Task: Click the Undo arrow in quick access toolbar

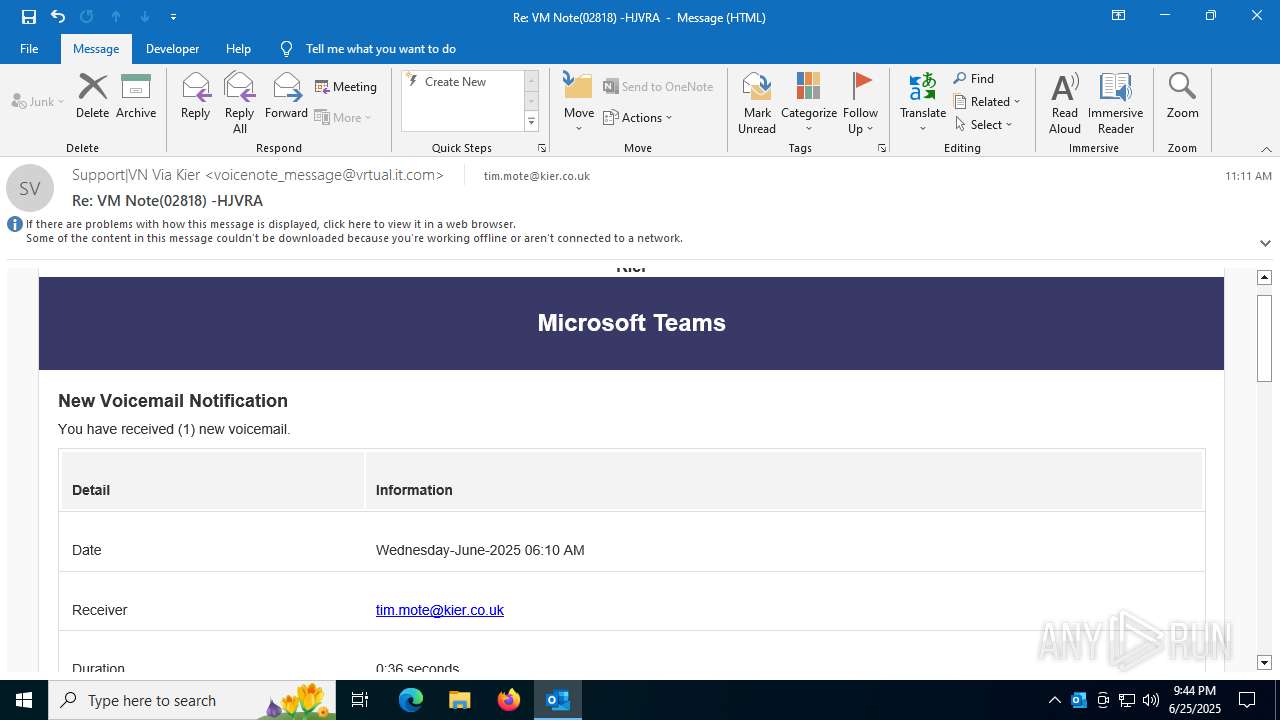Action: (58, 17)
